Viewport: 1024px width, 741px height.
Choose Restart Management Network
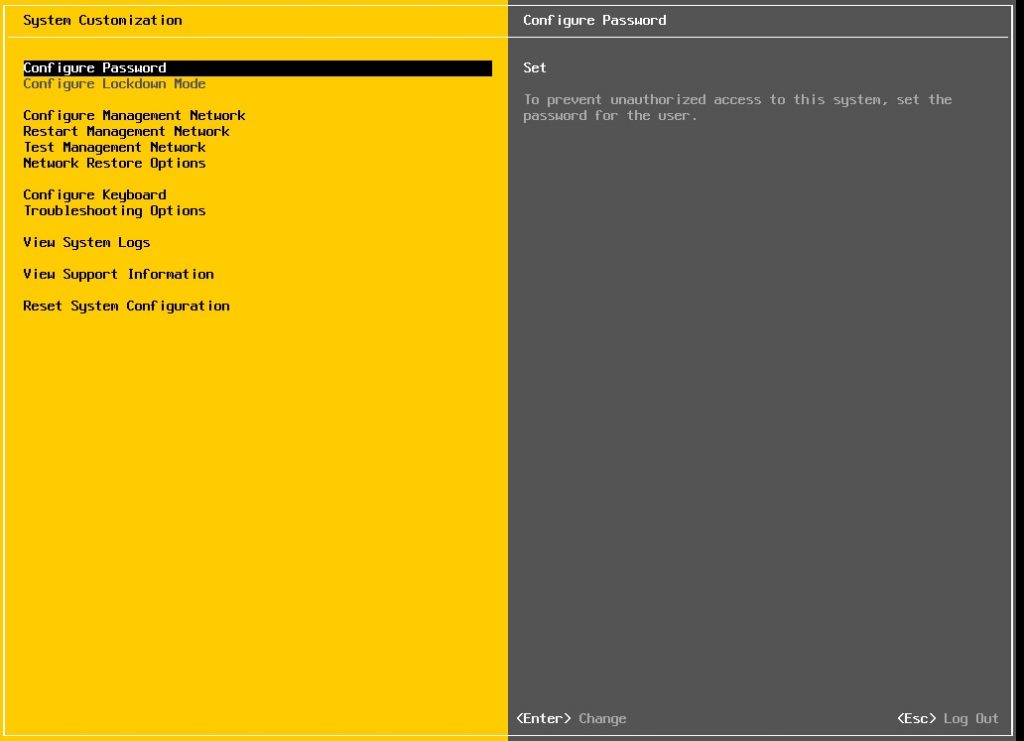(x=126, y=131)
